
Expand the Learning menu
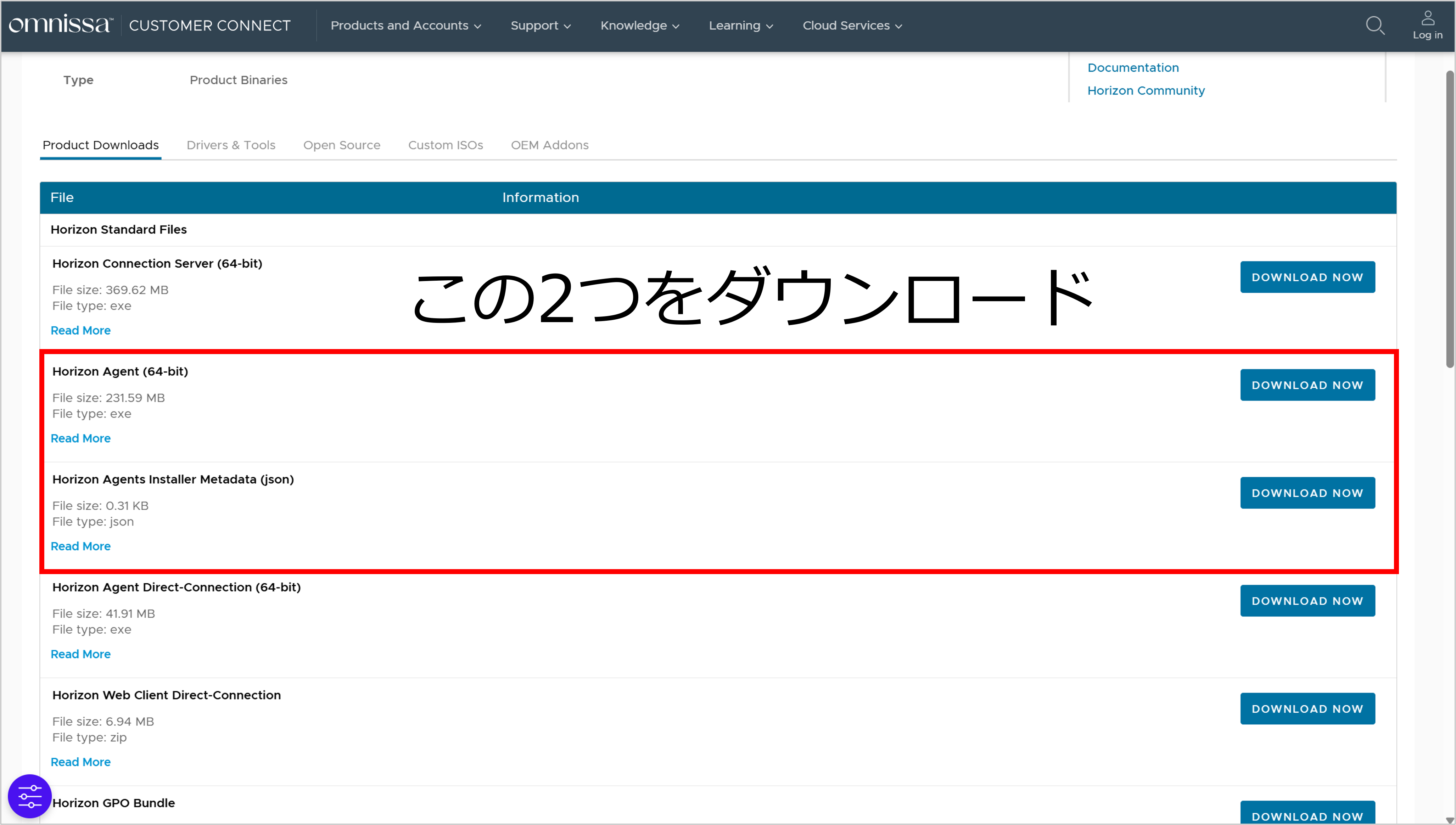[740, 26]
